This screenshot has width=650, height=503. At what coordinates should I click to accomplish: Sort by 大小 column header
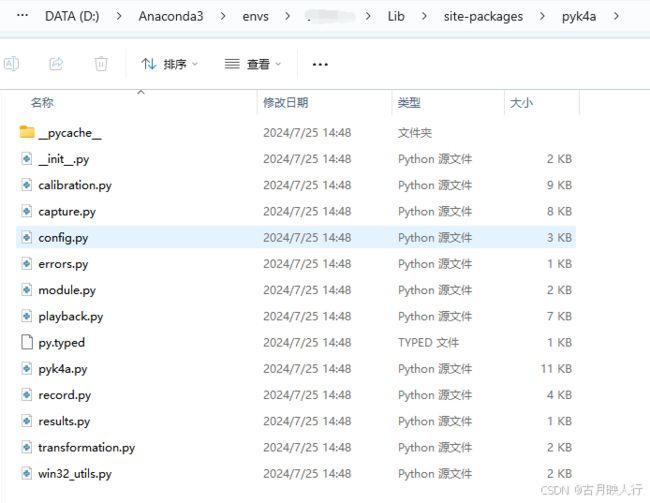click(521, 102)
